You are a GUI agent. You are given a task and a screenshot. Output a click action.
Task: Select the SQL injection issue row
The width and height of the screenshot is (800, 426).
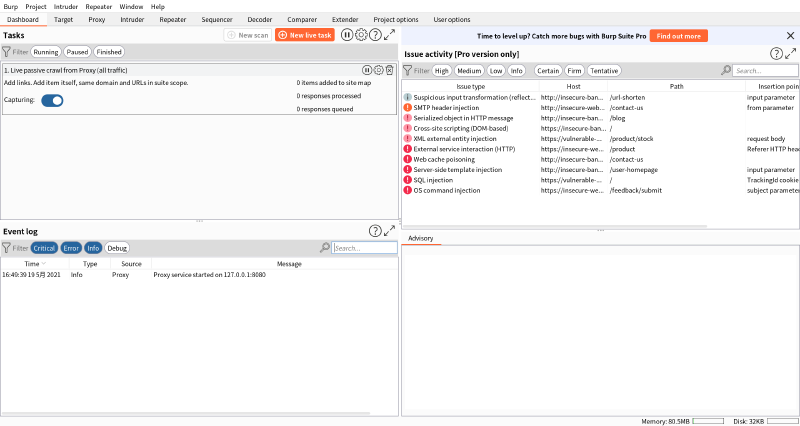click(433, 180)
